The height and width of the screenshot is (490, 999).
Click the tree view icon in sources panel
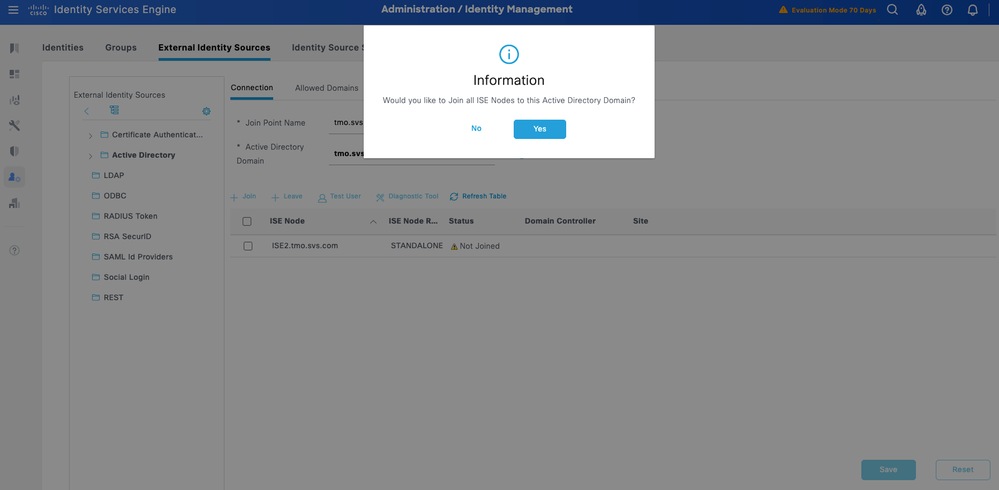tap(114, 110)
